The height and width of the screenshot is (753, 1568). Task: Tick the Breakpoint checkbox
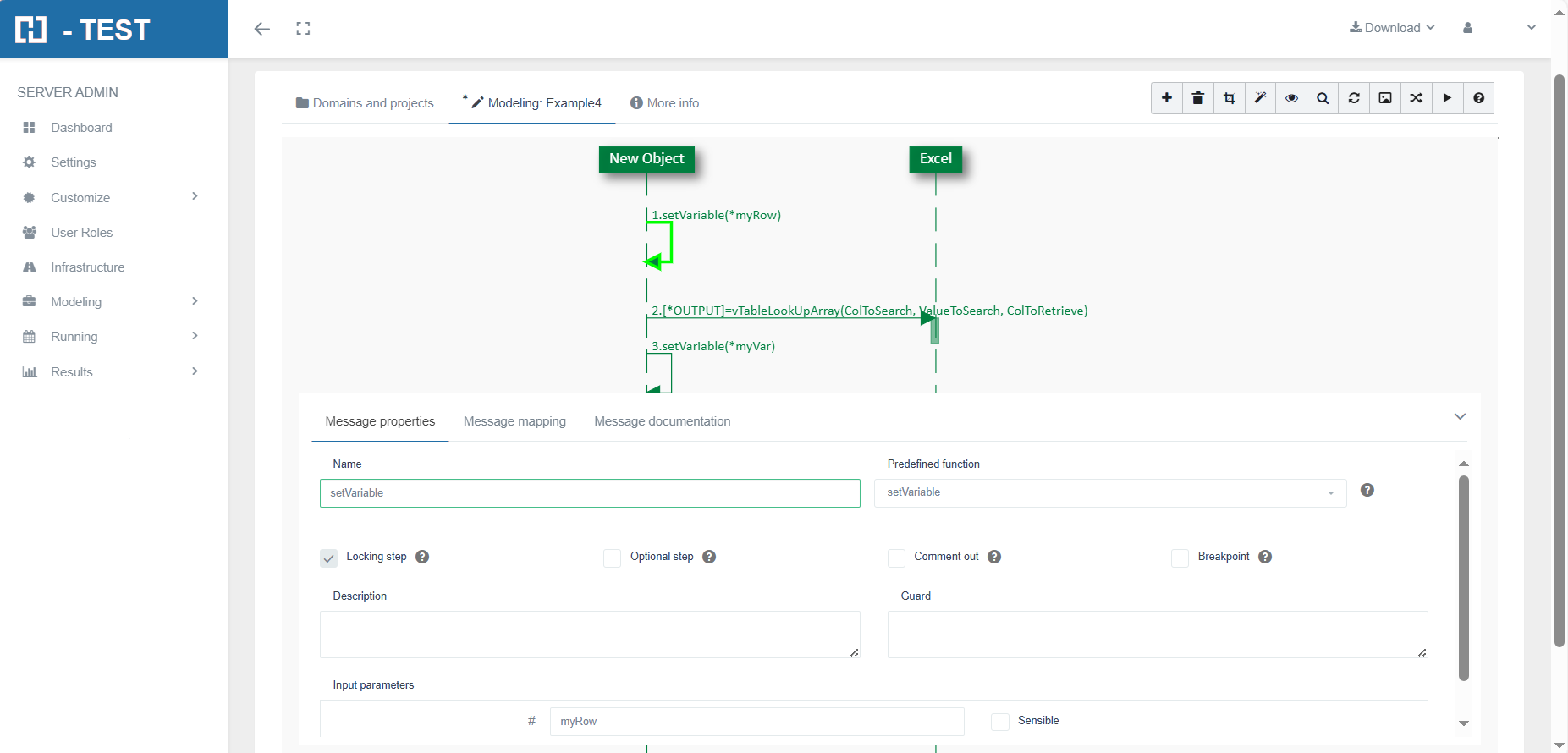point(1180,558)
